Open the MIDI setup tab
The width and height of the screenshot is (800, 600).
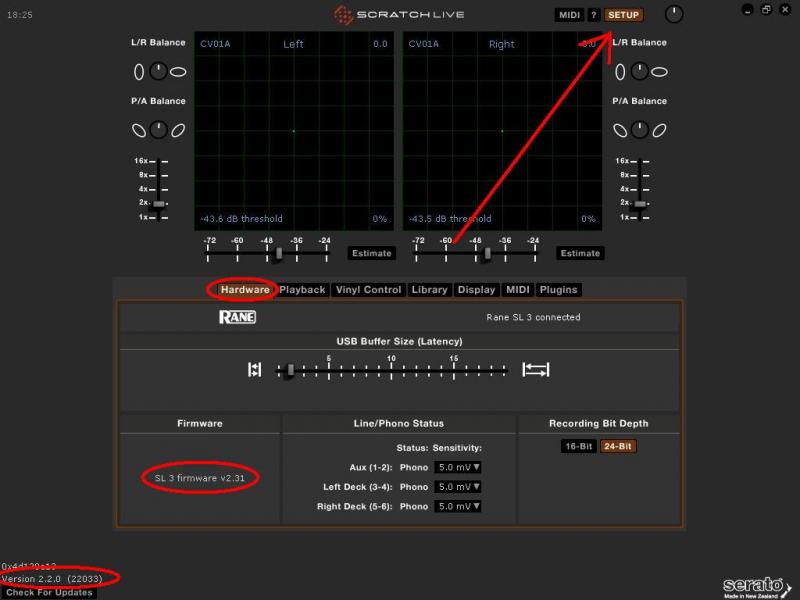(x=518, y=290)
